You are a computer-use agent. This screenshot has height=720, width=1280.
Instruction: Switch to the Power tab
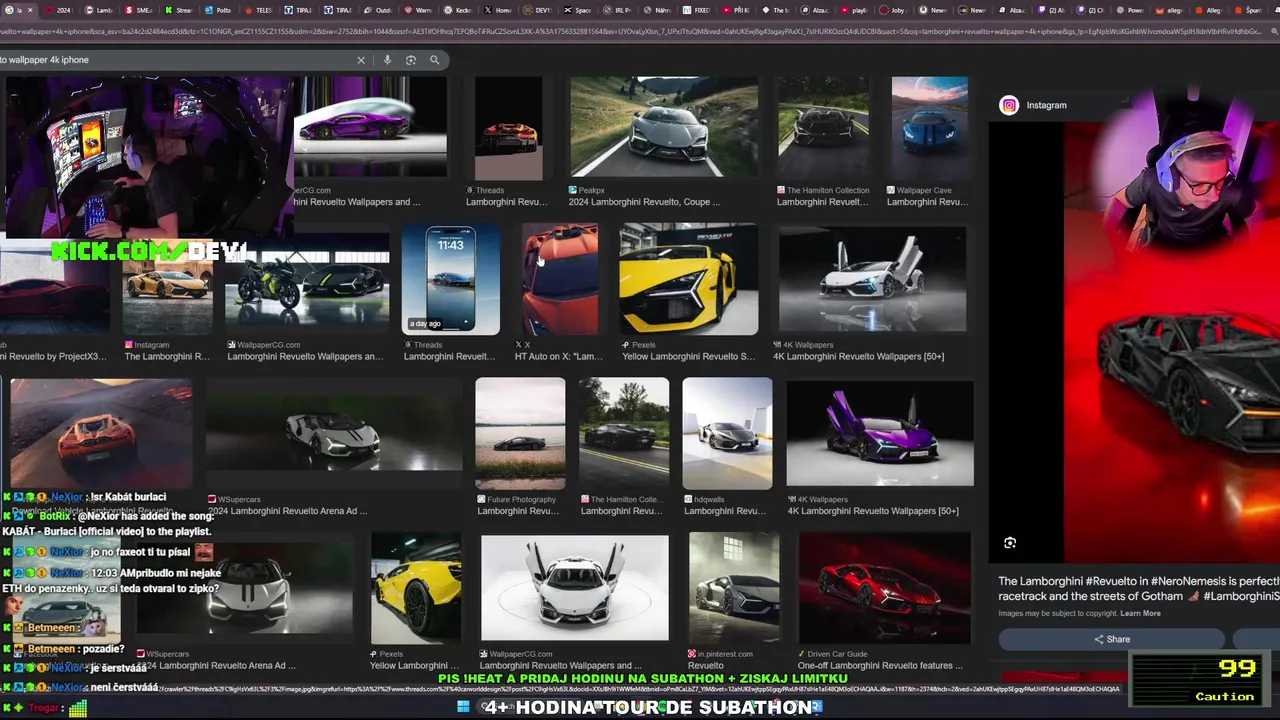point(1130,10)
